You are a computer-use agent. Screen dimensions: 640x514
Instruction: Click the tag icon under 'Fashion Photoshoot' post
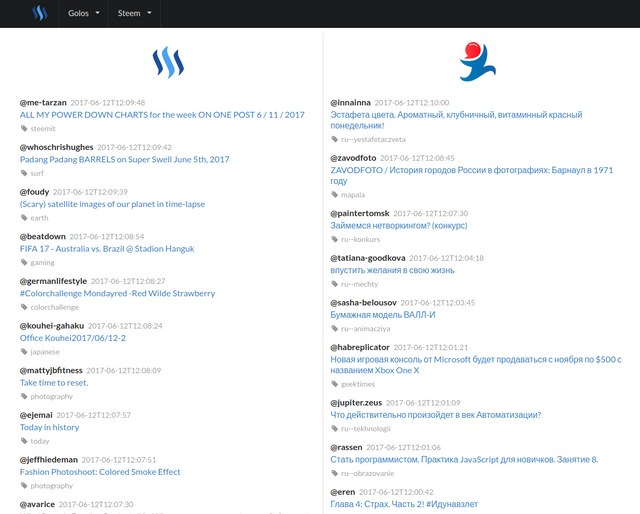[x=24, y=485]
